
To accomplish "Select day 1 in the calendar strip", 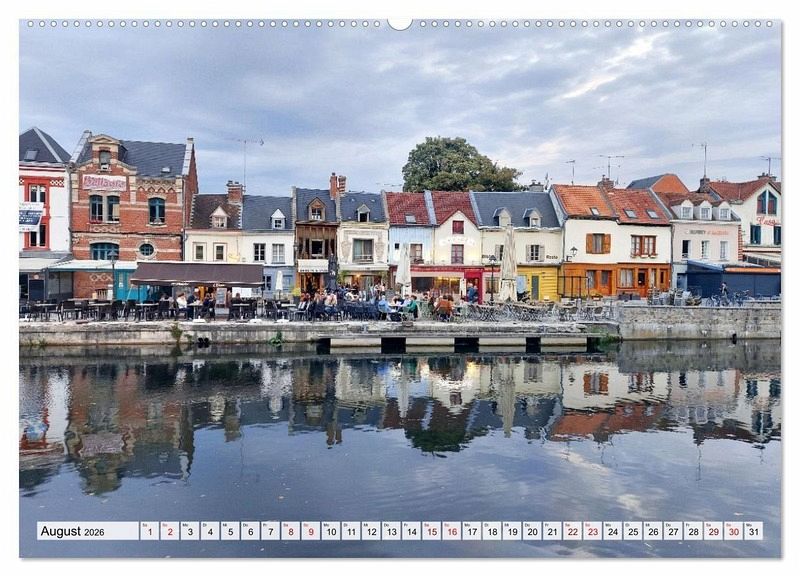I will pyautogui.click(x=149, y=531).
